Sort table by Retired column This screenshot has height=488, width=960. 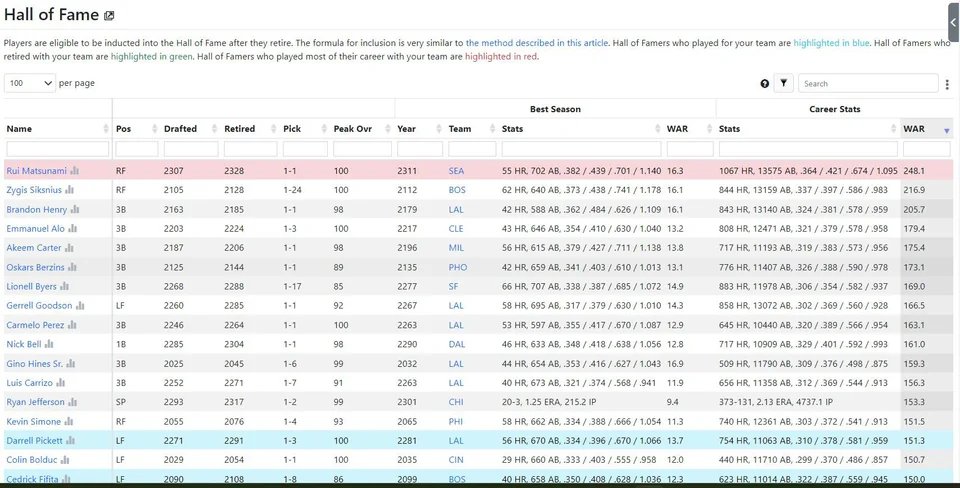[250, 129]
